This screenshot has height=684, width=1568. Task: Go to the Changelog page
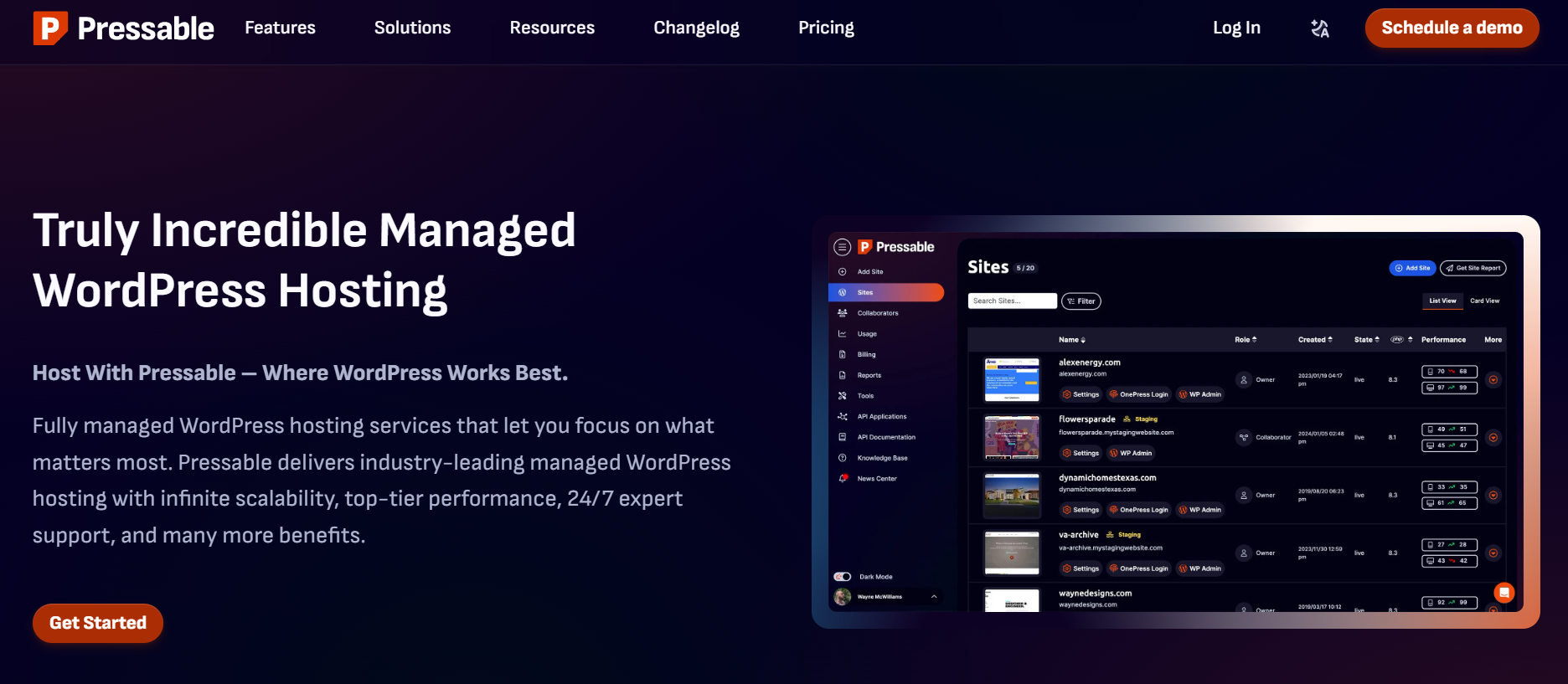(x=696, y=28)
